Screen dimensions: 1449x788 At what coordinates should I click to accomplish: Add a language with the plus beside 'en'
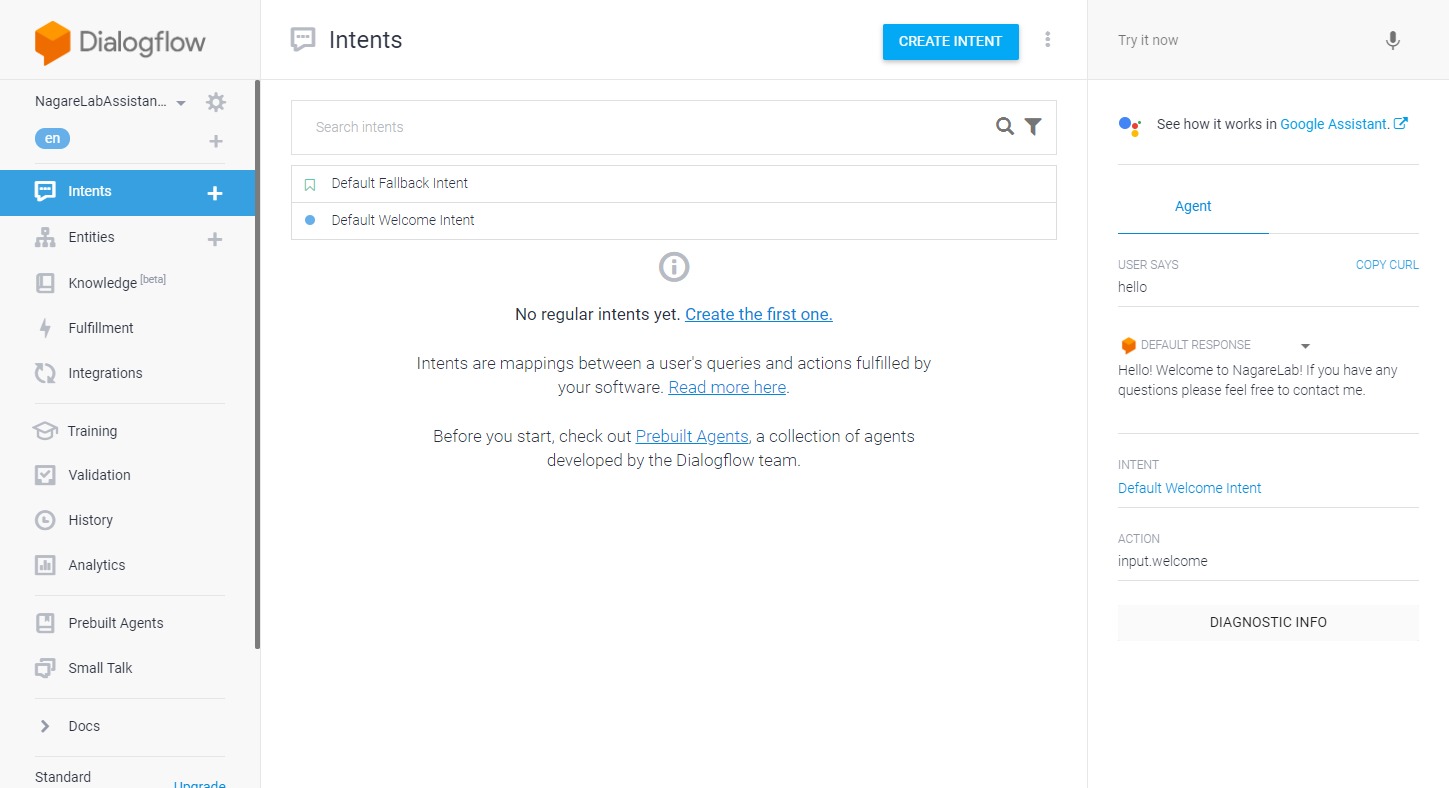(x=215, y=141)
